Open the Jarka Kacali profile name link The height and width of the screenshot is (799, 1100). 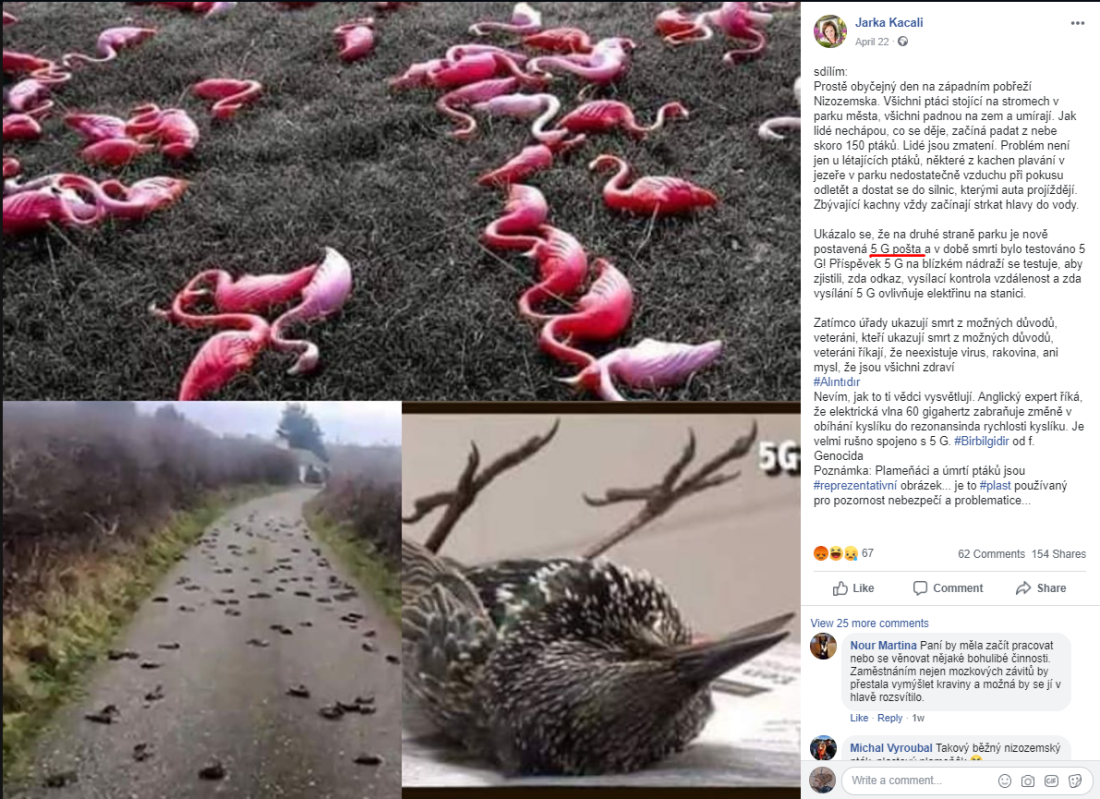pyautogui.click(x=889, y=22)
